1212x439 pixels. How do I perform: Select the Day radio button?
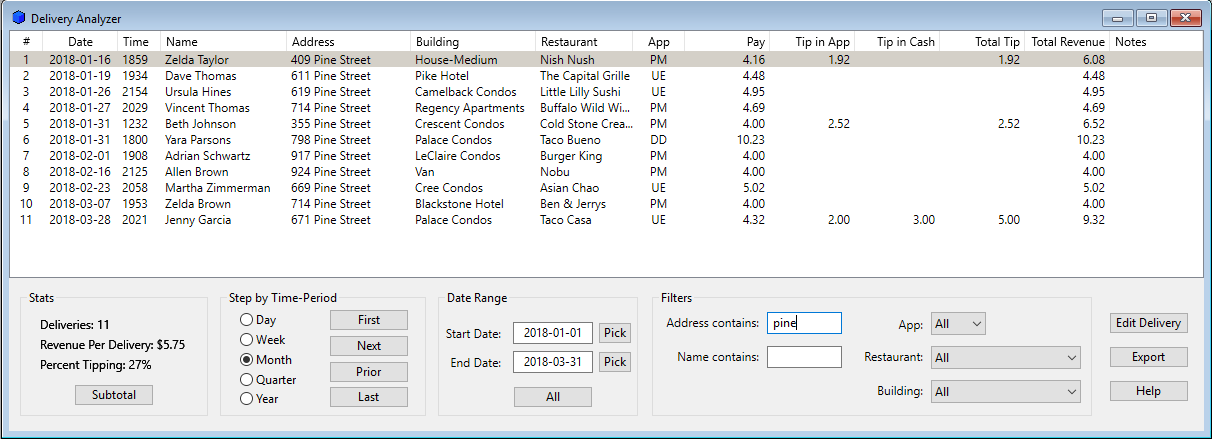(258, 320)
